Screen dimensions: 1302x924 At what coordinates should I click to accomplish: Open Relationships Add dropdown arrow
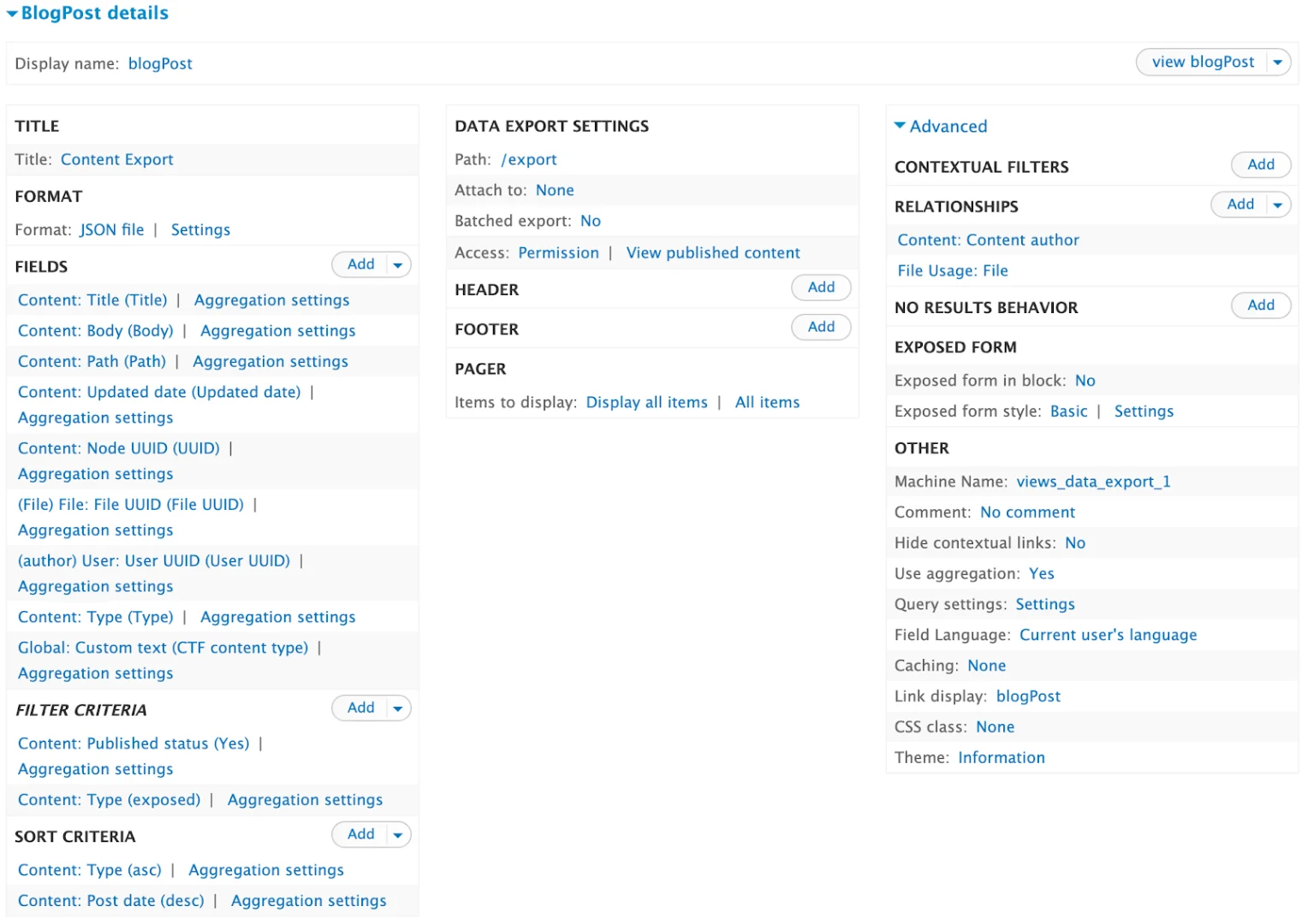[1277, 205]
